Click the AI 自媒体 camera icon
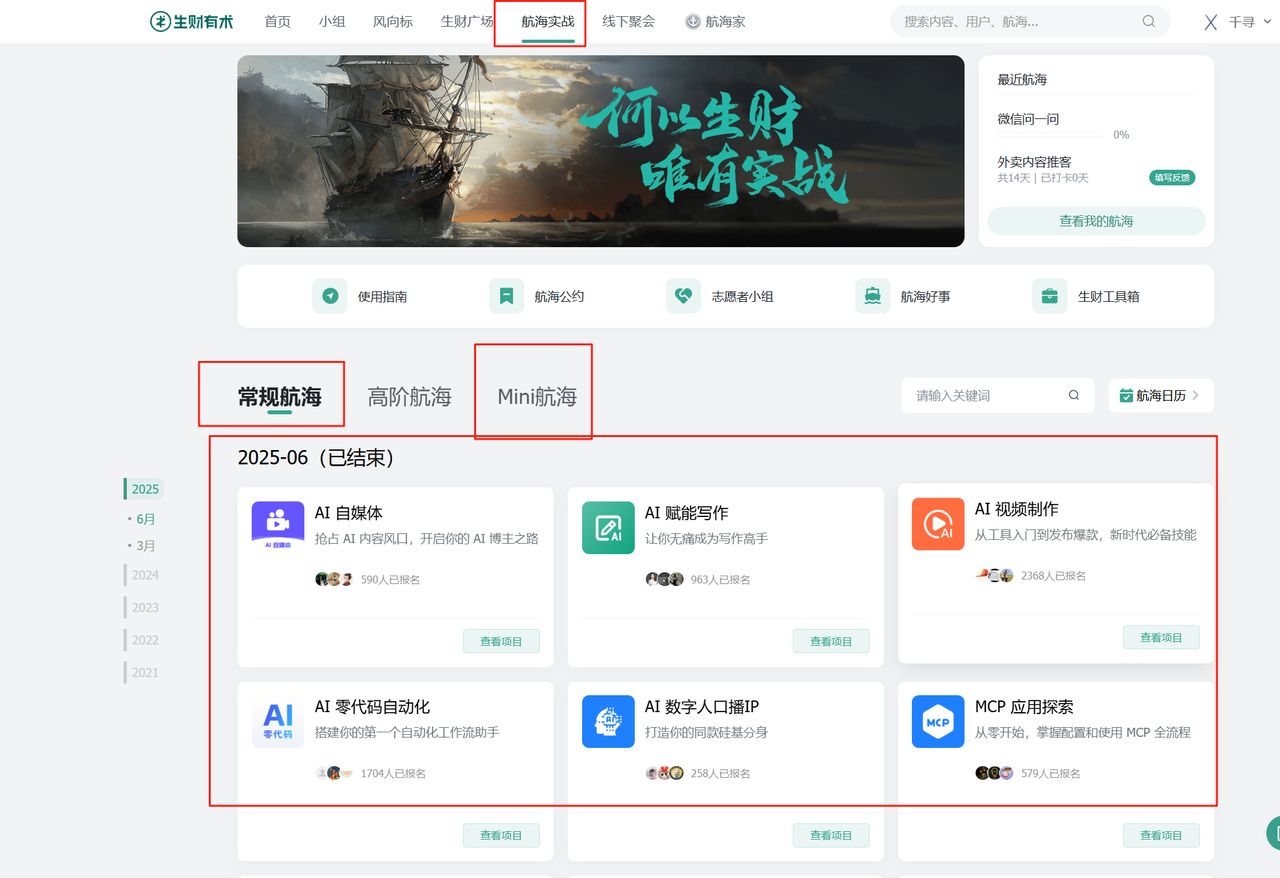 point(277,526)
